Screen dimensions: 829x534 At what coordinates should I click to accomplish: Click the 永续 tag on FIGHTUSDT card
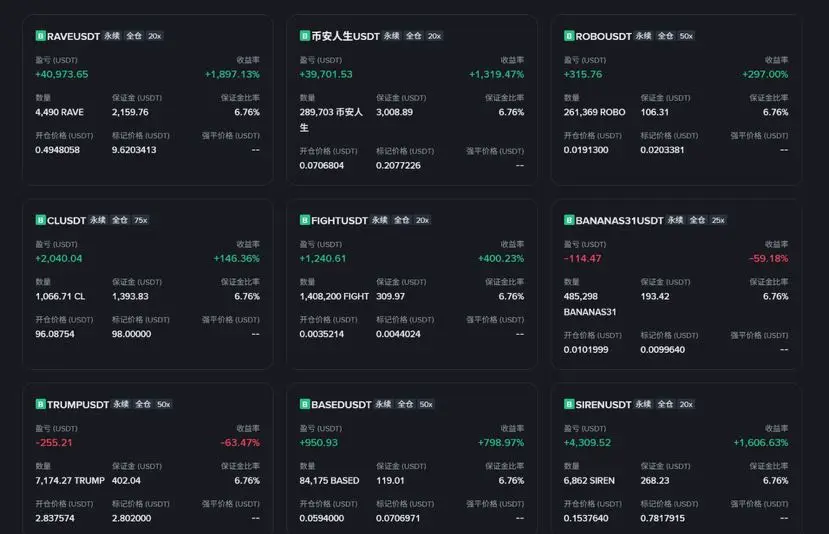379,220
